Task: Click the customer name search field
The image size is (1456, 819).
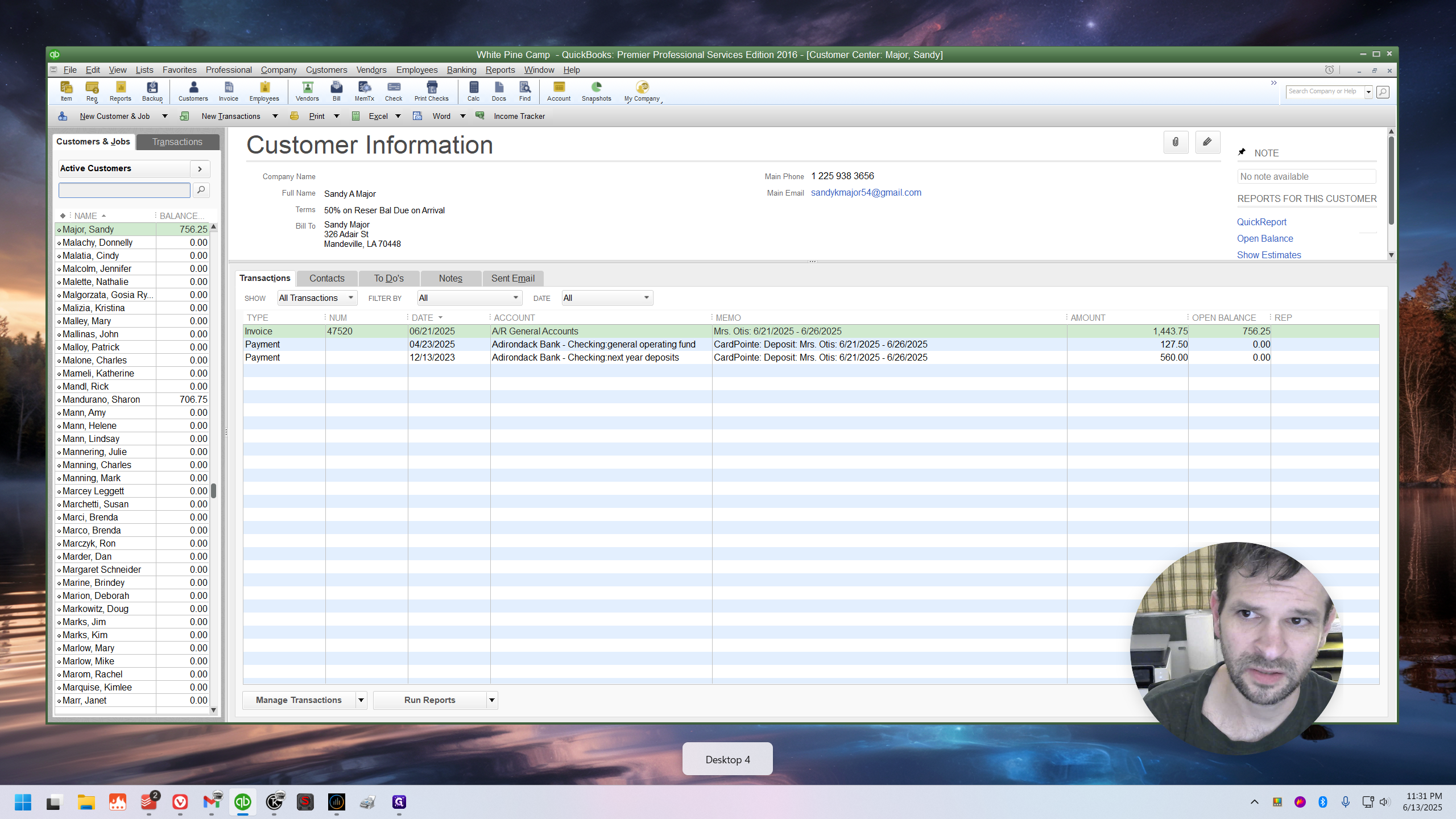Action: 125,190
